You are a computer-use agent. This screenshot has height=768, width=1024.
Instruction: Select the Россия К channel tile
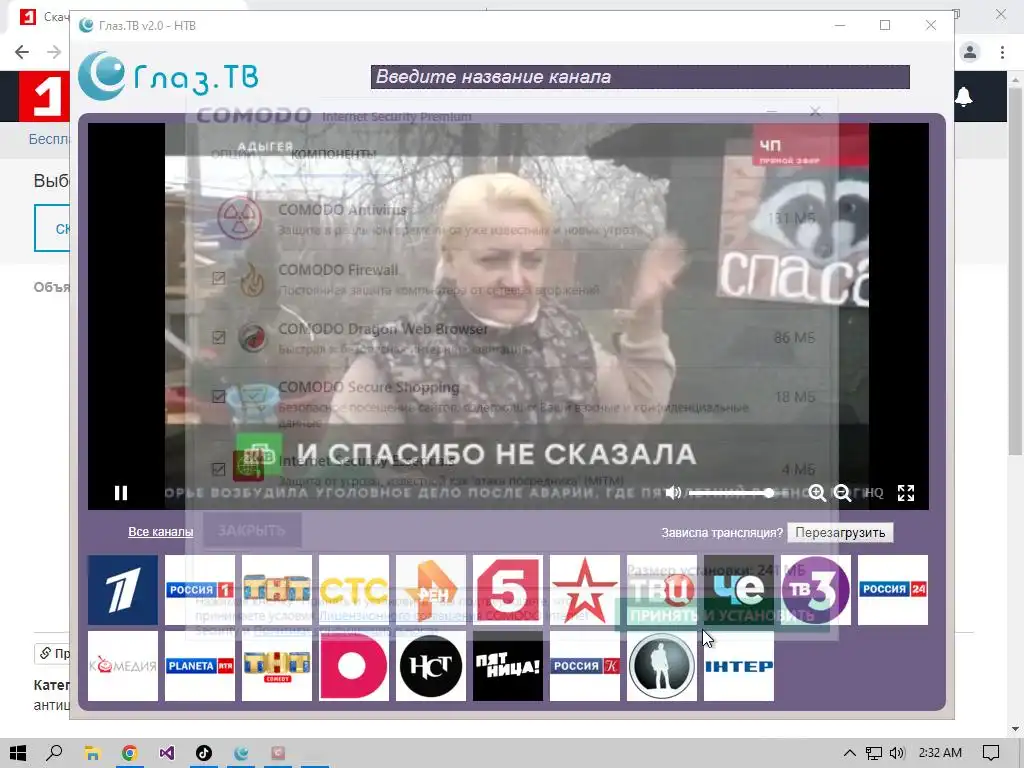click(x=585, y=666)
